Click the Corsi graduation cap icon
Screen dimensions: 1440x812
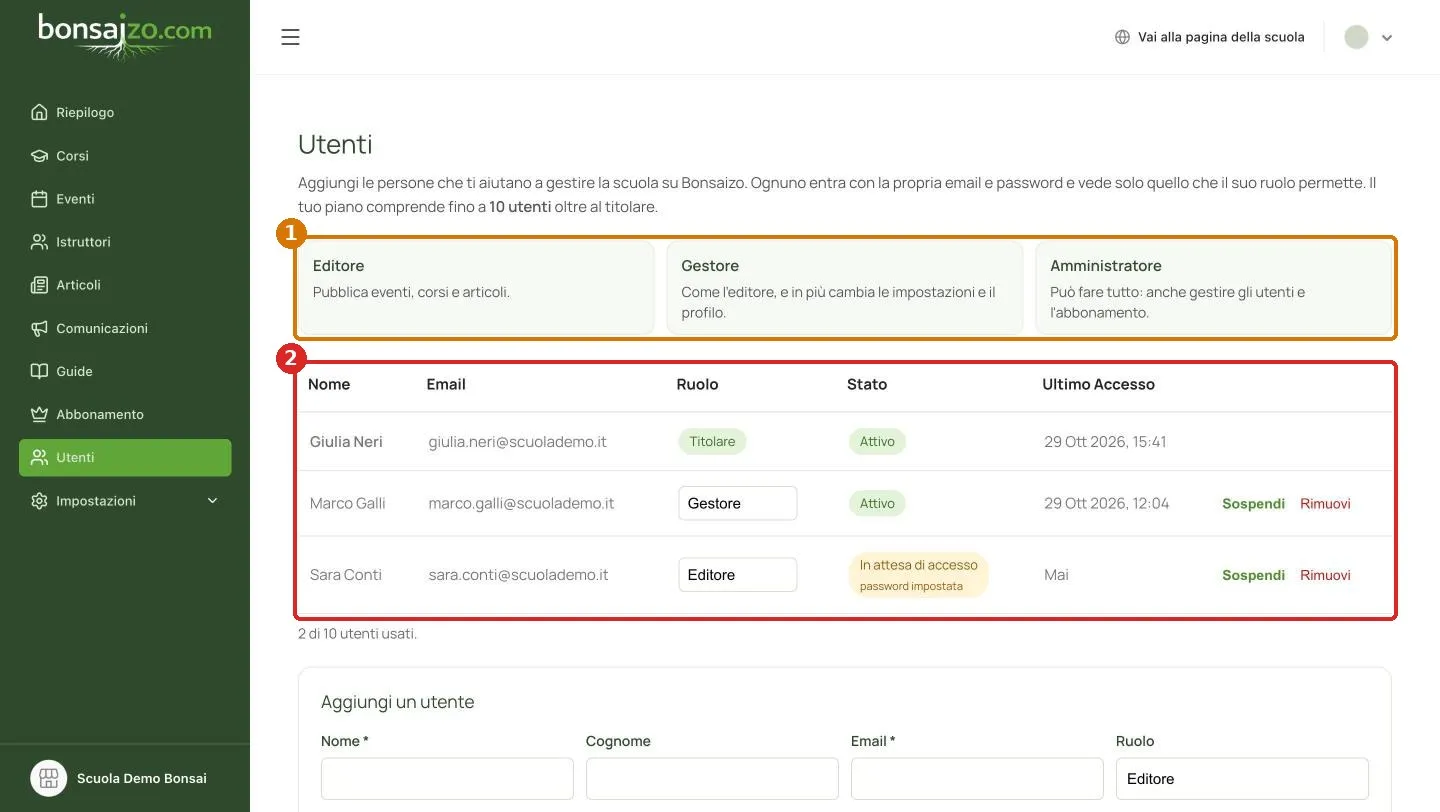point(39,156)
